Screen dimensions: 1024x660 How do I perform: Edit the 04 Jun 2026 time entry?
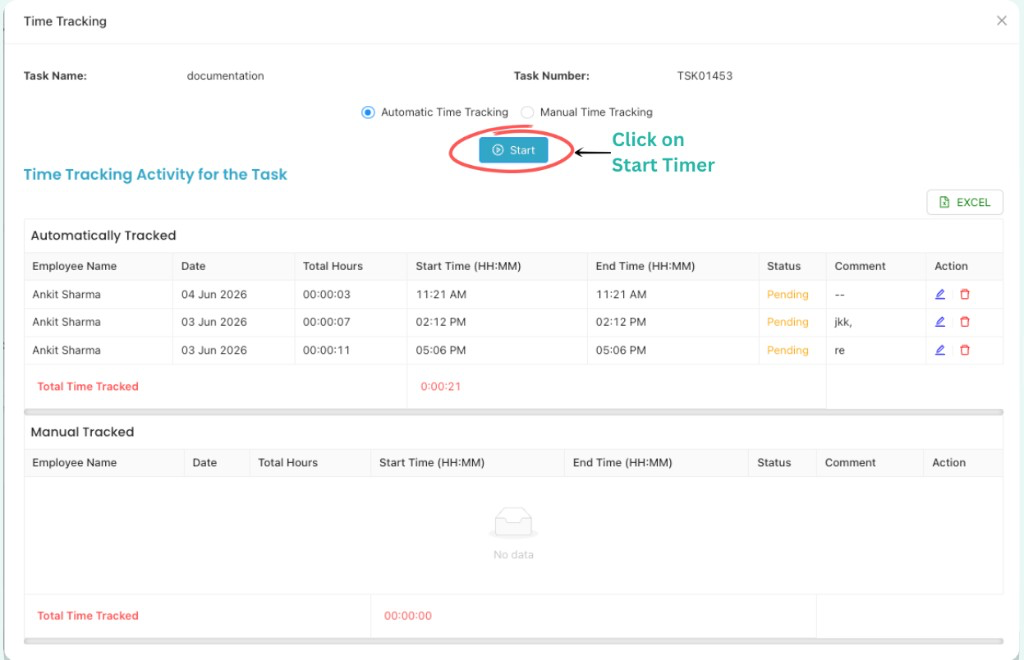click(x=940, y=294)
